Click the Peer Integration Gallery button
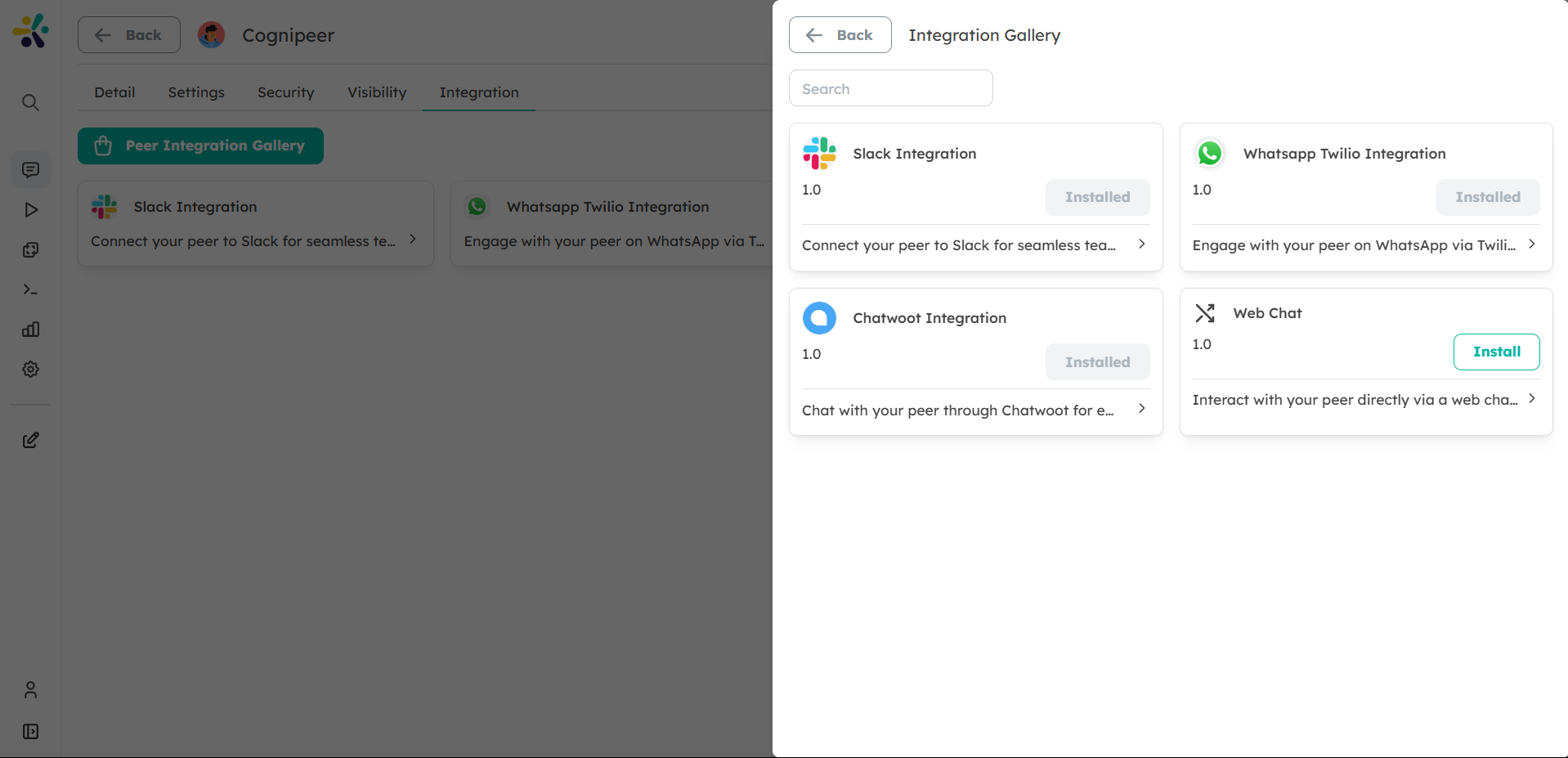The height and width of the screenshot is (758, 1568). (200, 146)
